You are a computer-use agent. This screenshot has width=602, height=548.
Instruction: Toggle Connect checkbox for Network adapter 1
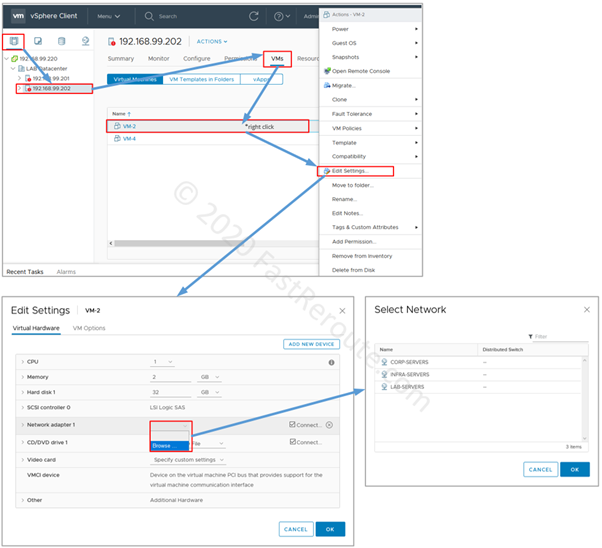tap(292, 424)
